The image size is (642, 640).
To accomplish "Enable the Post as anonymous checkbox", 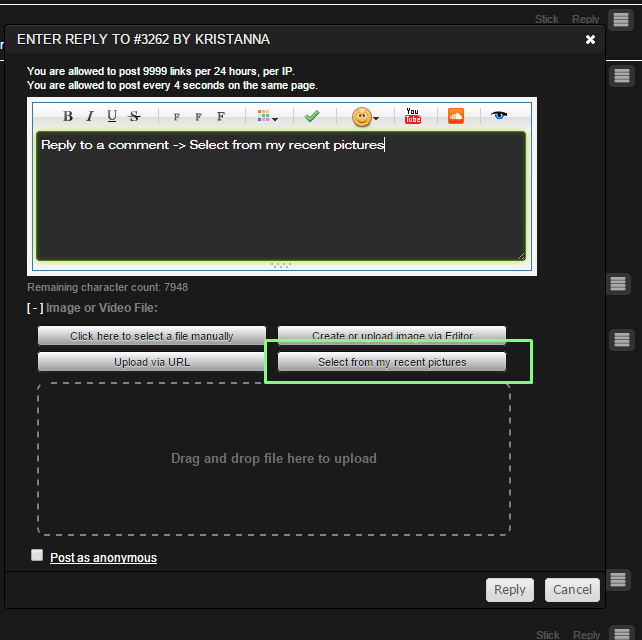I will pyautogui.click(x=37, y=555).
